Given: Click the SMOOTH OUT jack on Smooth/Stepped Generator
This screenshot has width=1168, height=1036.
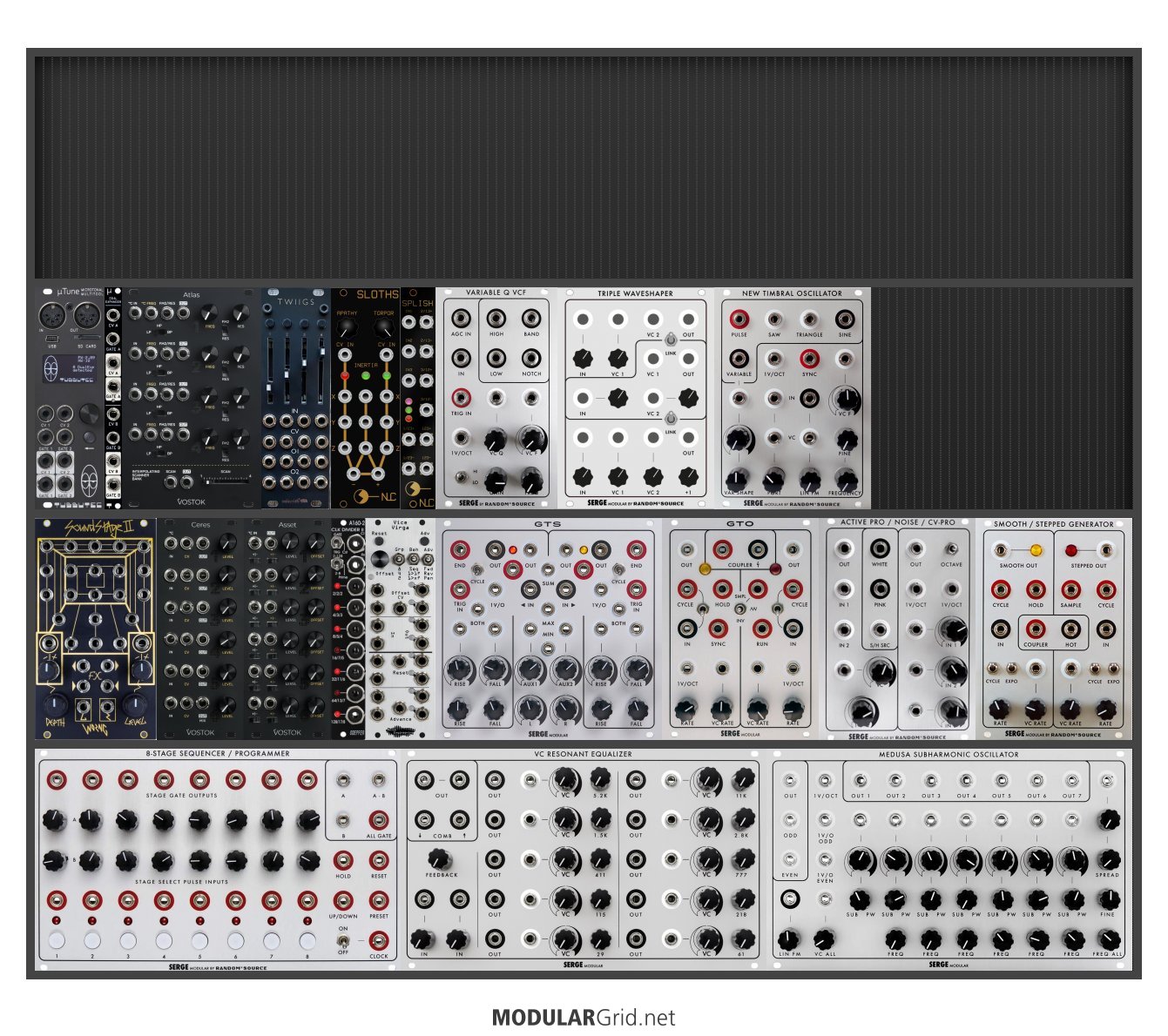Looking at the screenshot, I should [x=1002, y=550].
